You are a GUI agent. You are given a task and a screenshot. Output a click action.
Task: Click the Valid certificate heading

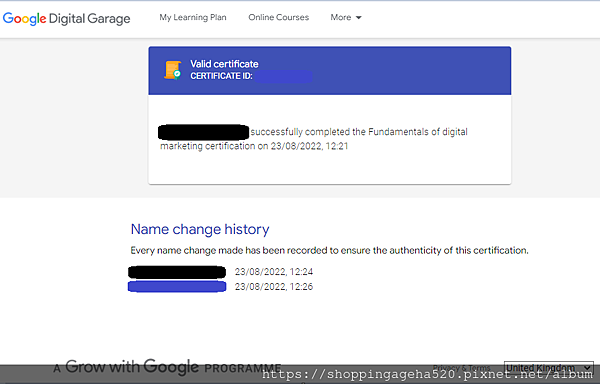pyautogui.click(x=224, y=64)
